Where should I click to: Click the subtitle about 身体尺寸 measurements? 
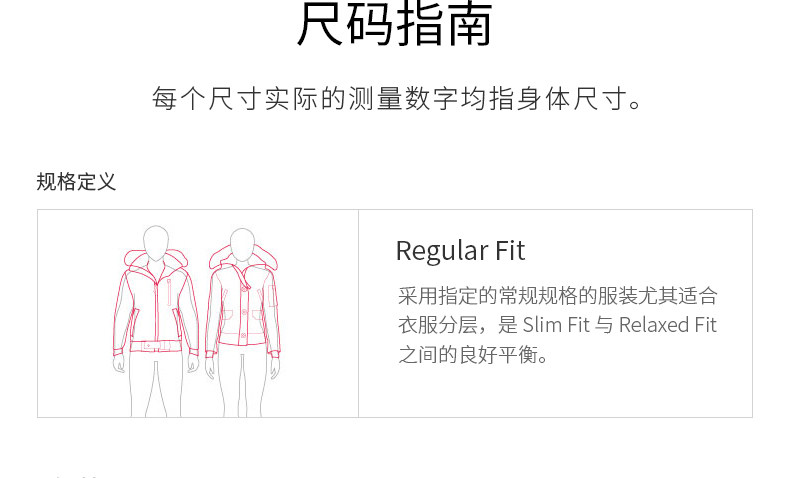(x=398, y=98)
